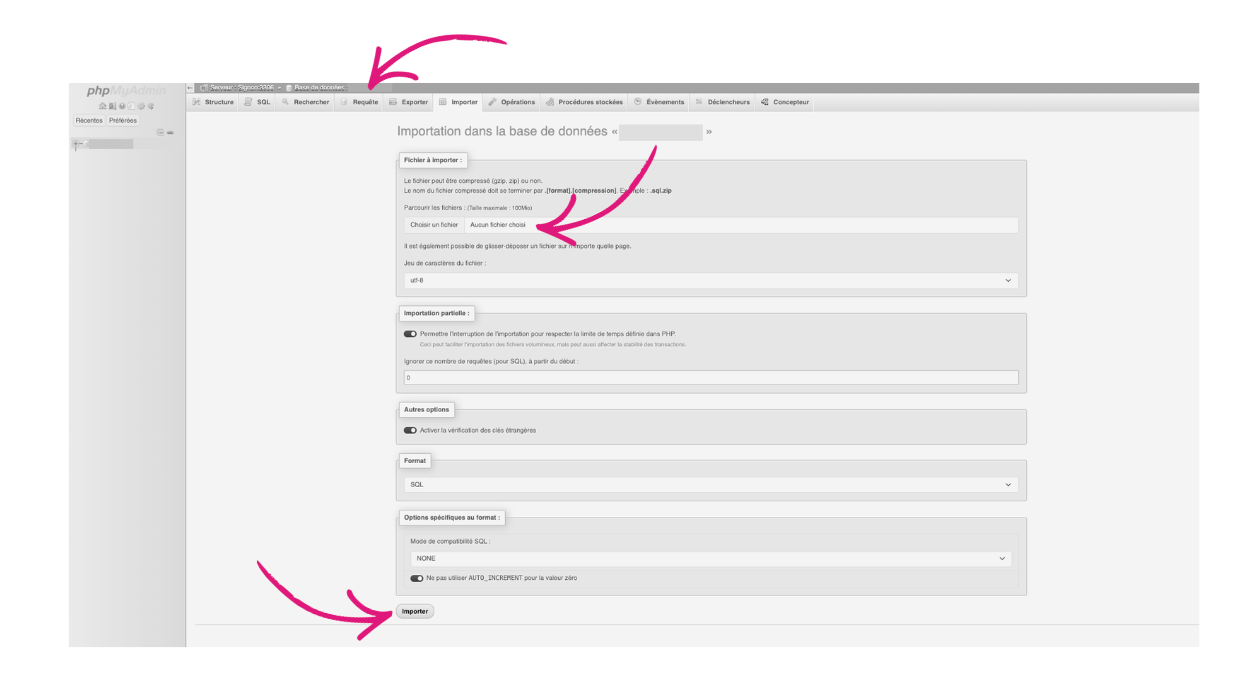The height and width of the screenshot is (687, 1260).
Task: Click the Choisir un fichier button
Action: [434, 225]
